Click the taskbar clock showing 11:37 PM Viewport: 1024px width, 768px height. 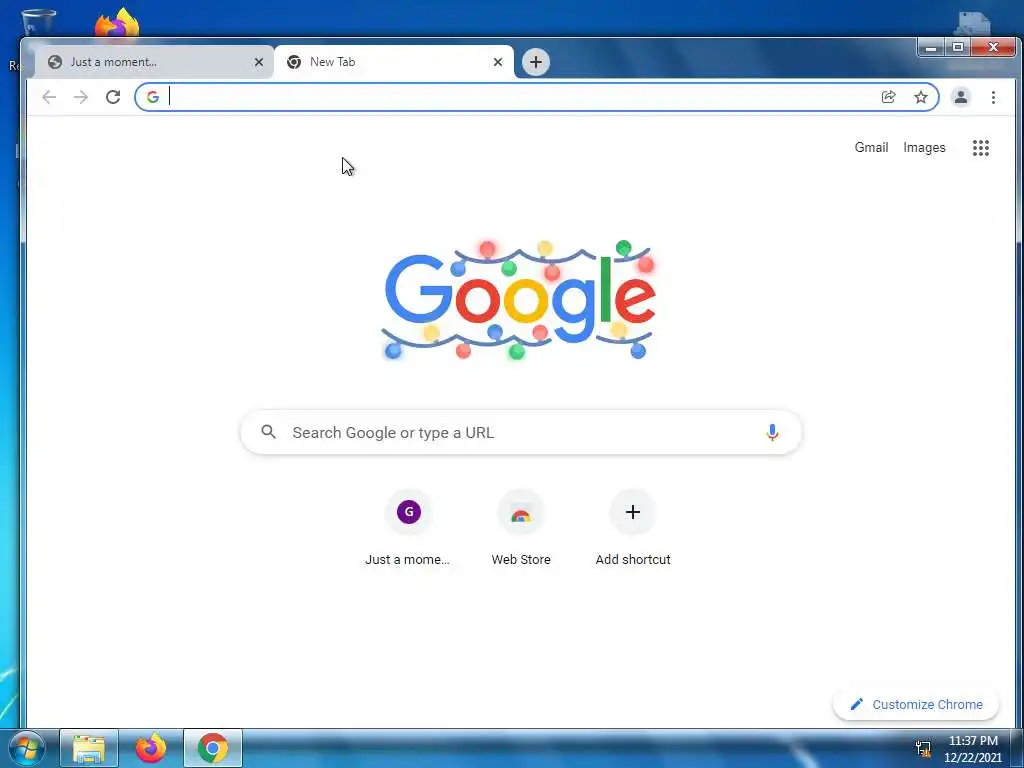point(973,749)
